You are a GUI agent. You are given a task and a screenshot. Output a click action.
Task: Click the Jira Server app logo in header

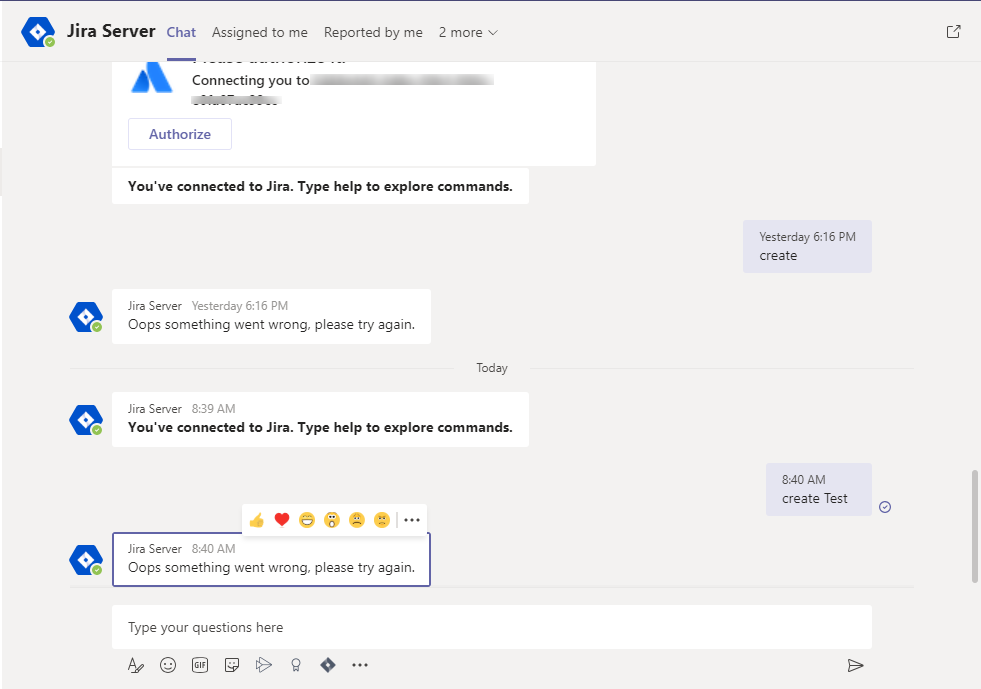pos(38,32)
